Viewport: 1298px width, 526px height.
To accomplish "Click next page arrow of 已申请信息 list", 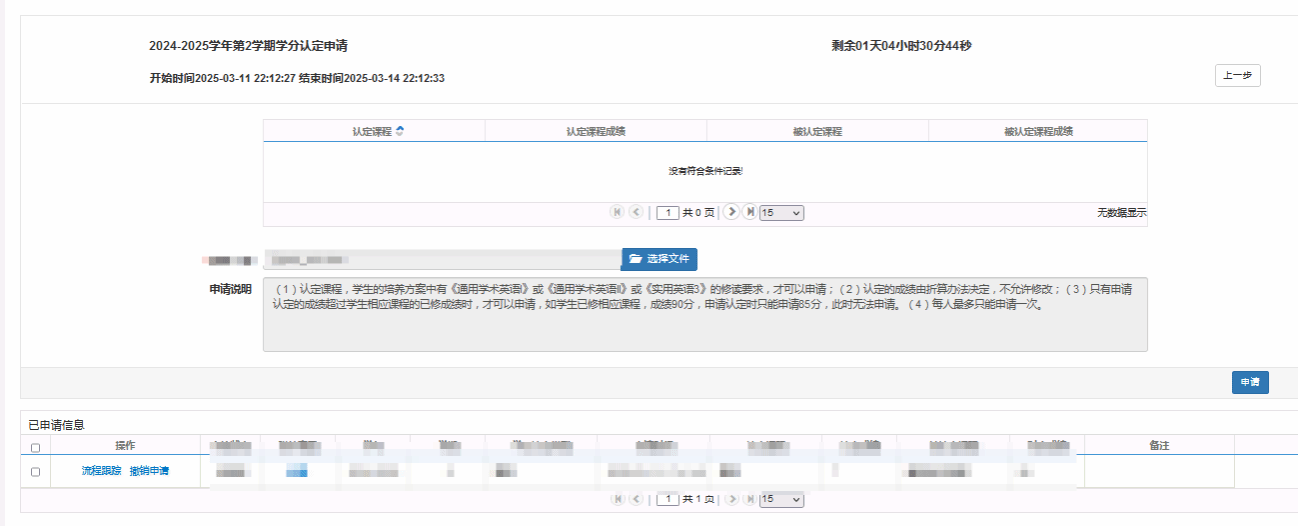I will click(x=731, y=499).
